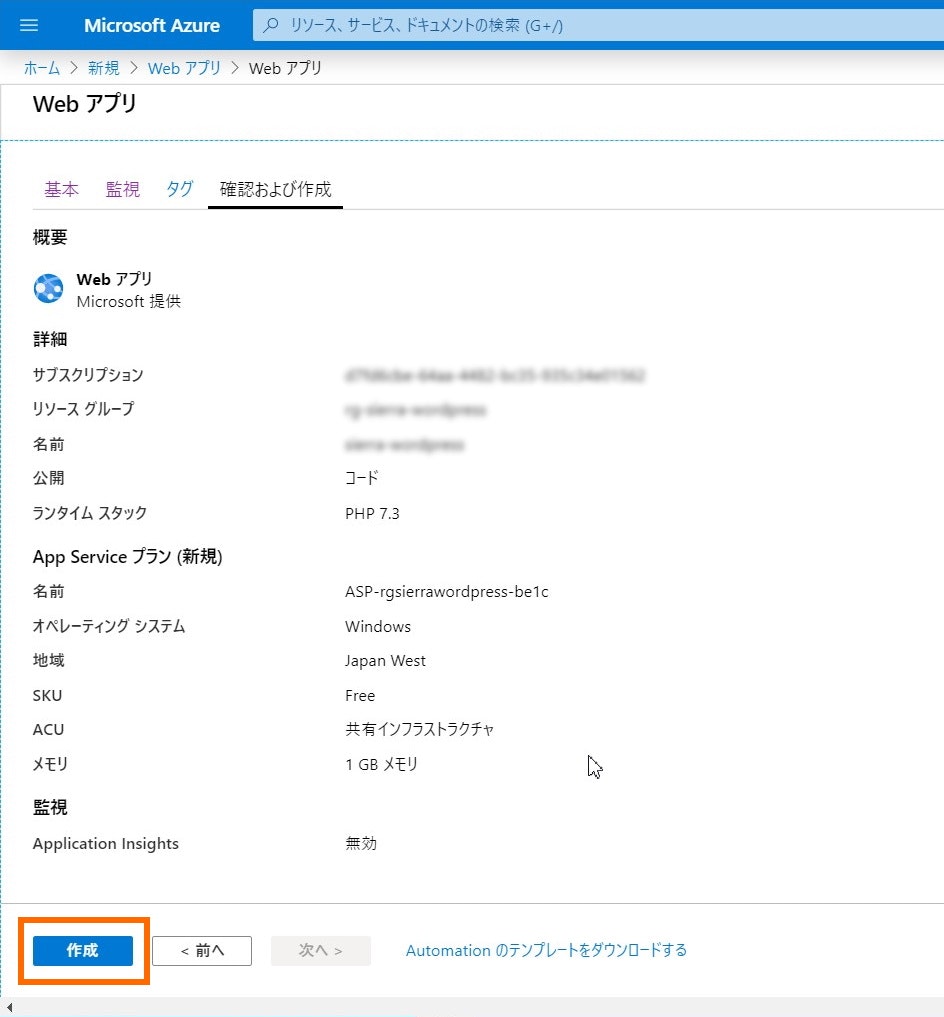Viewport: 944px width, 1017px height.
Task: Click the disabled 次へ > button
Action: [321, 950]
